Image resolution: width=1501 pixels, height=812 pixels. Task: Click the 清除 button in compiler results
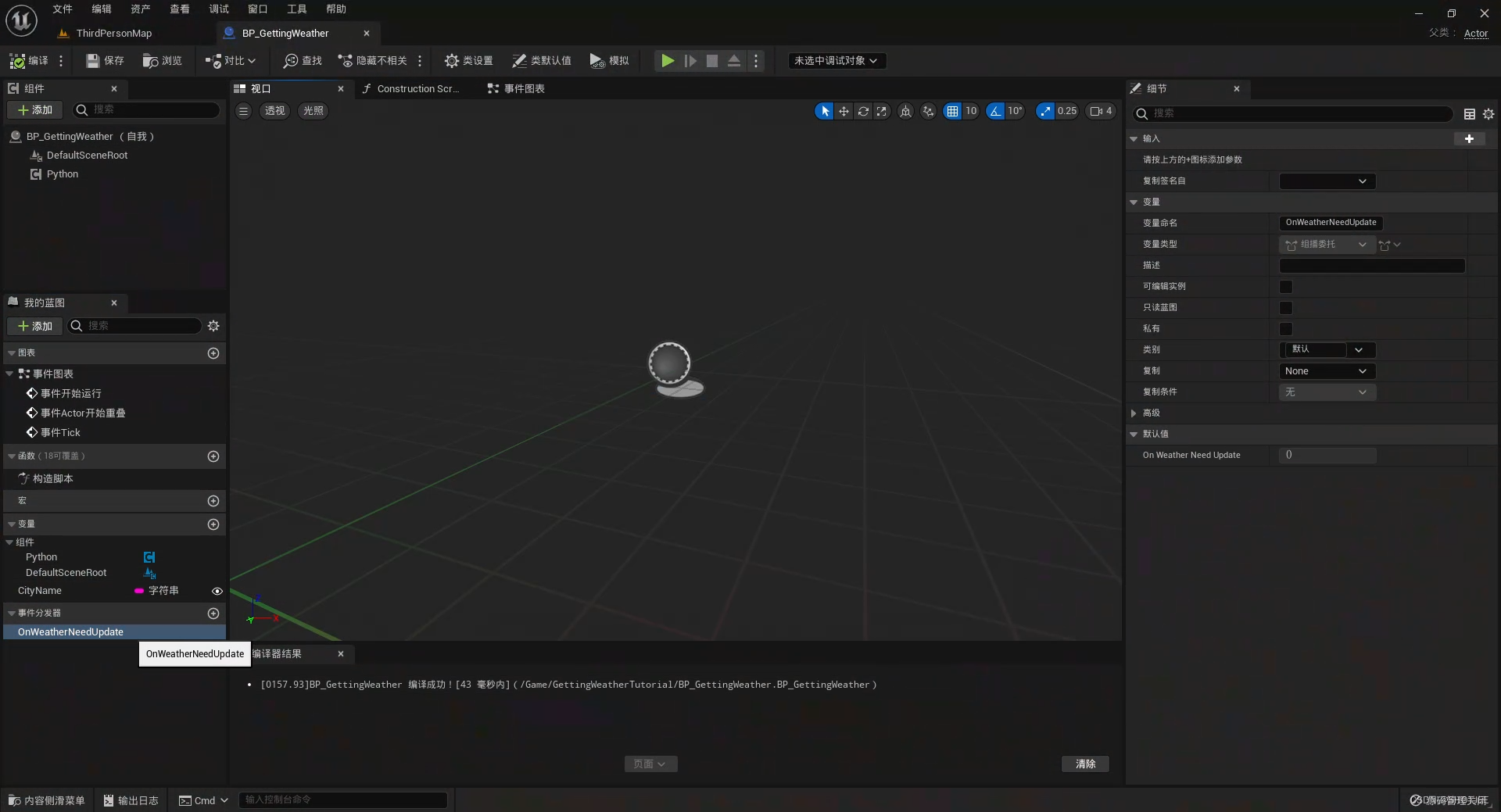pyautogui.click(x=1085, y=764)
